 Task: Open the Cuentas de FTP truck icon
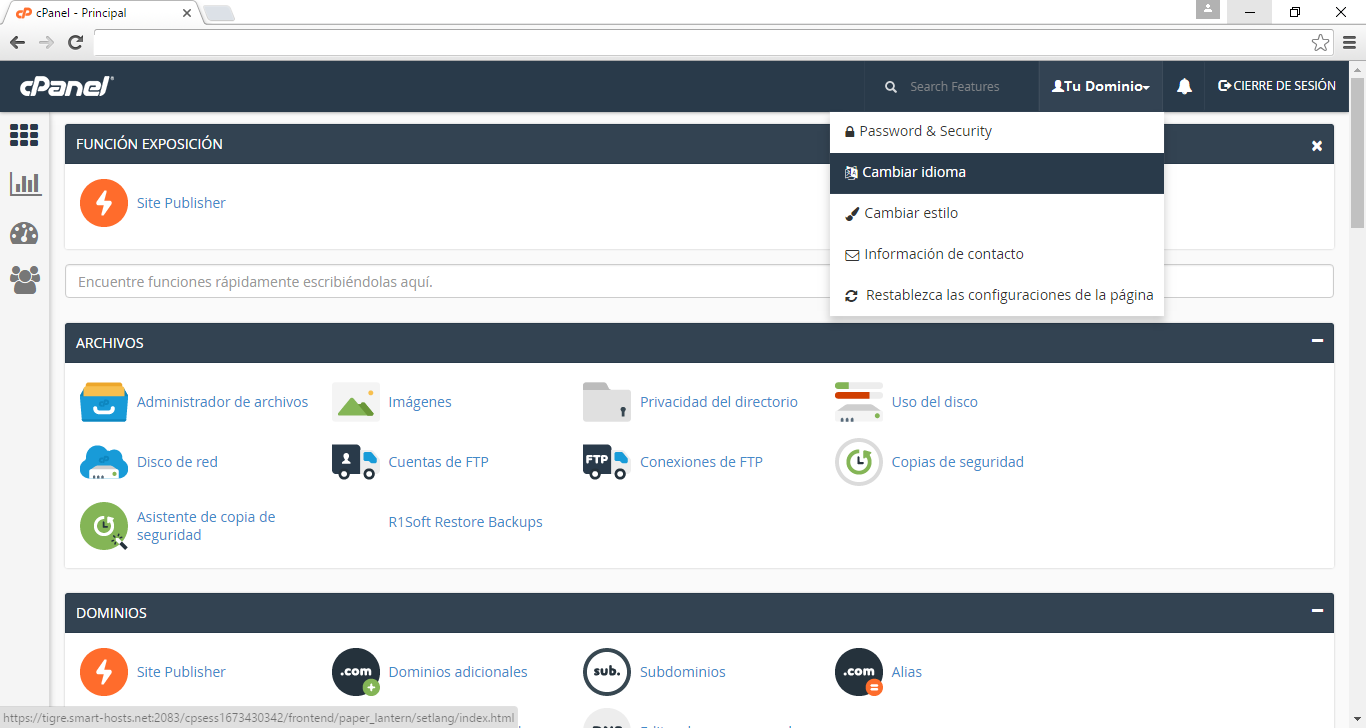point(355,462)
